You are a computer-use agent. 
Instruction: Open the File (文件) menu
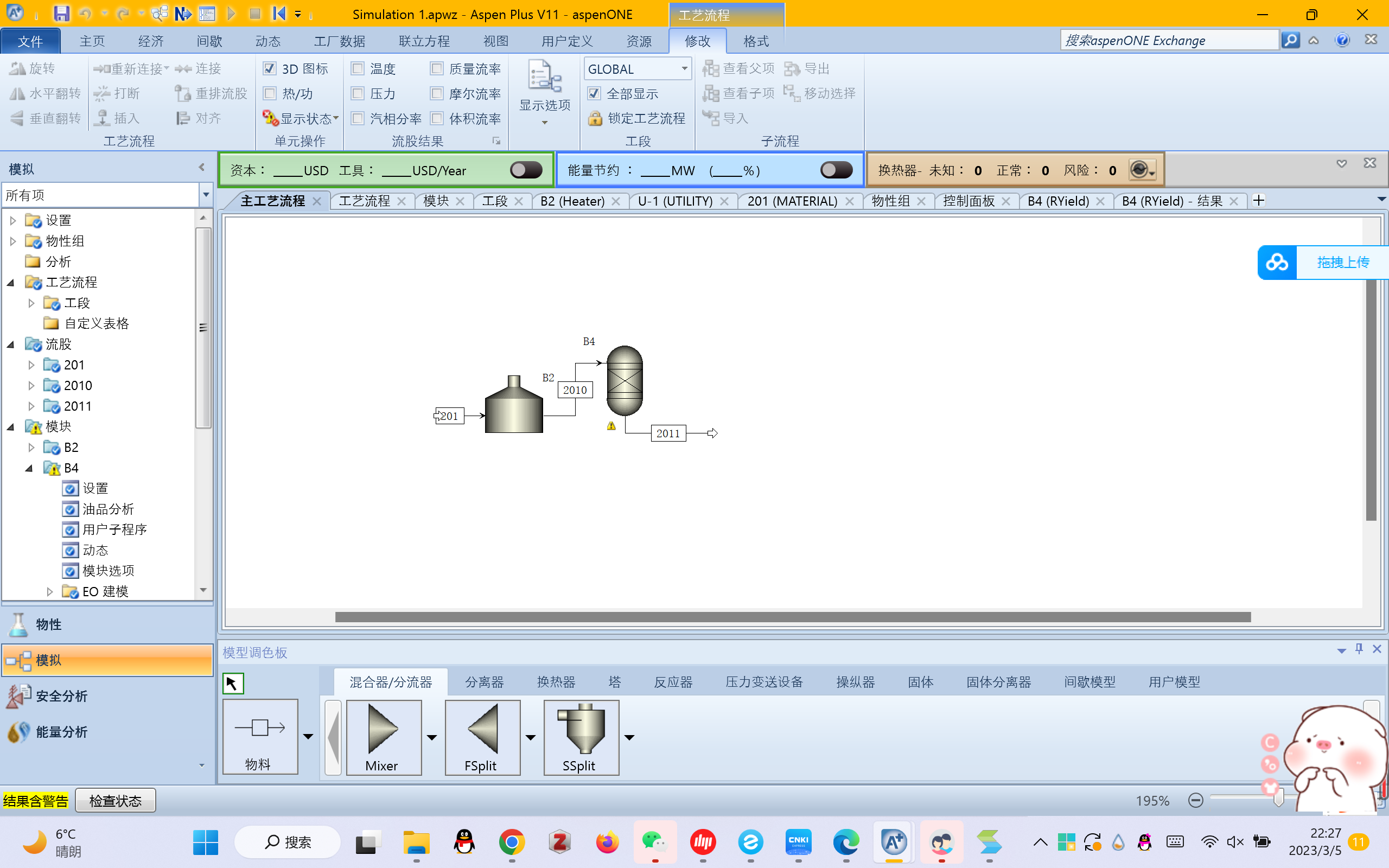click(x=30, y=41)
